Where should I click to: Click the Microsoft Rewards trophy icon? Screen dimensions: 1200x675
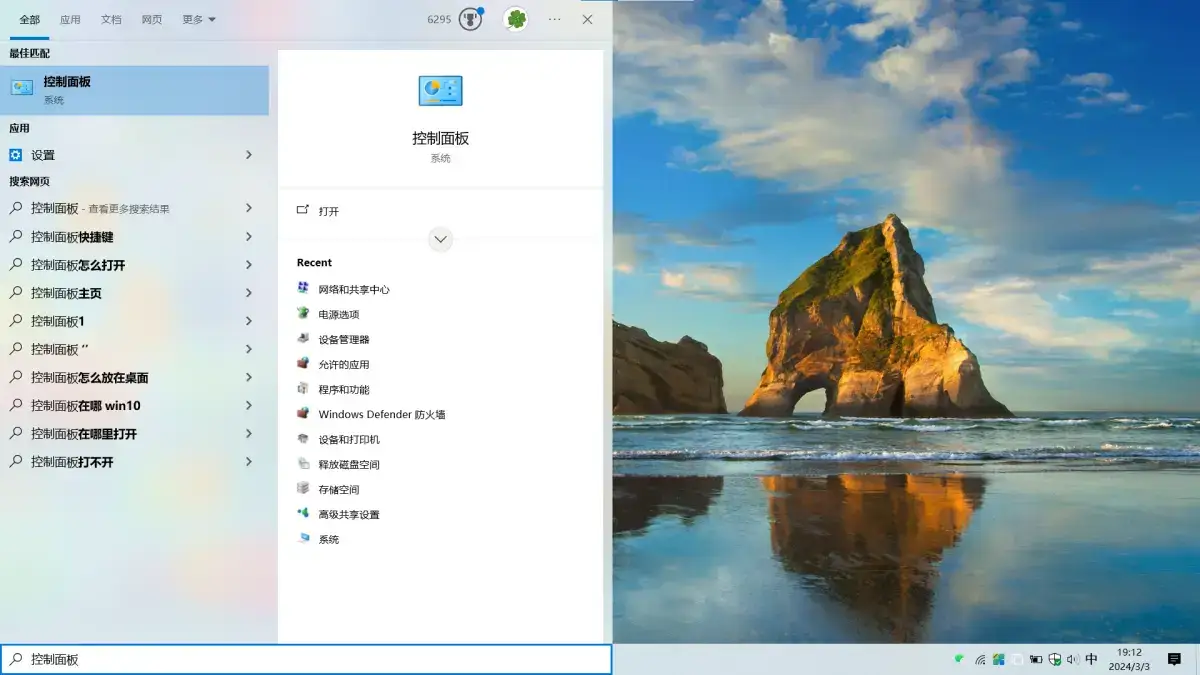[x=468, y=19]
